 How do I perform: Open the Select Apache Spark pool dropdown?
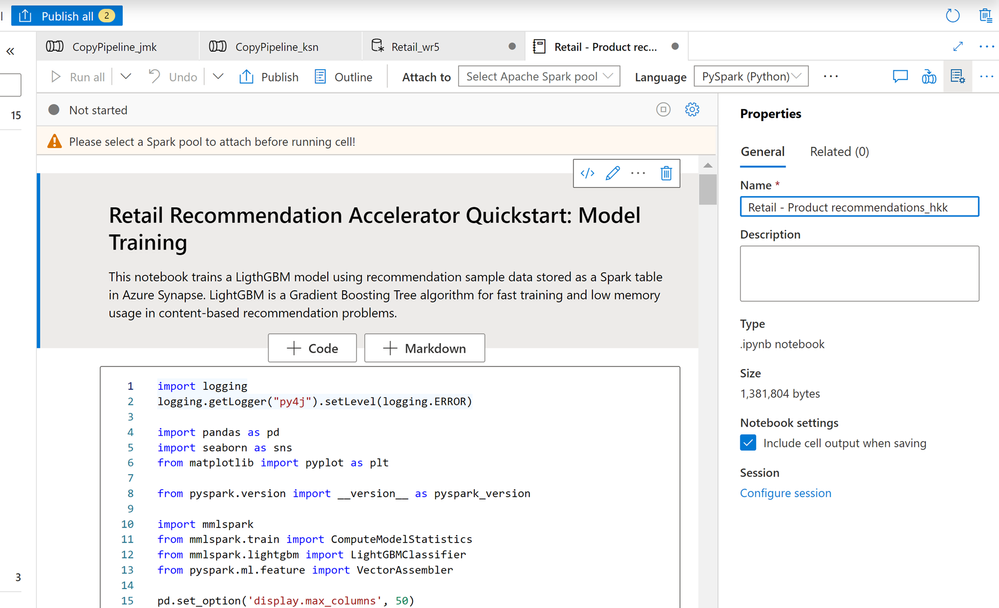(539, 76)
